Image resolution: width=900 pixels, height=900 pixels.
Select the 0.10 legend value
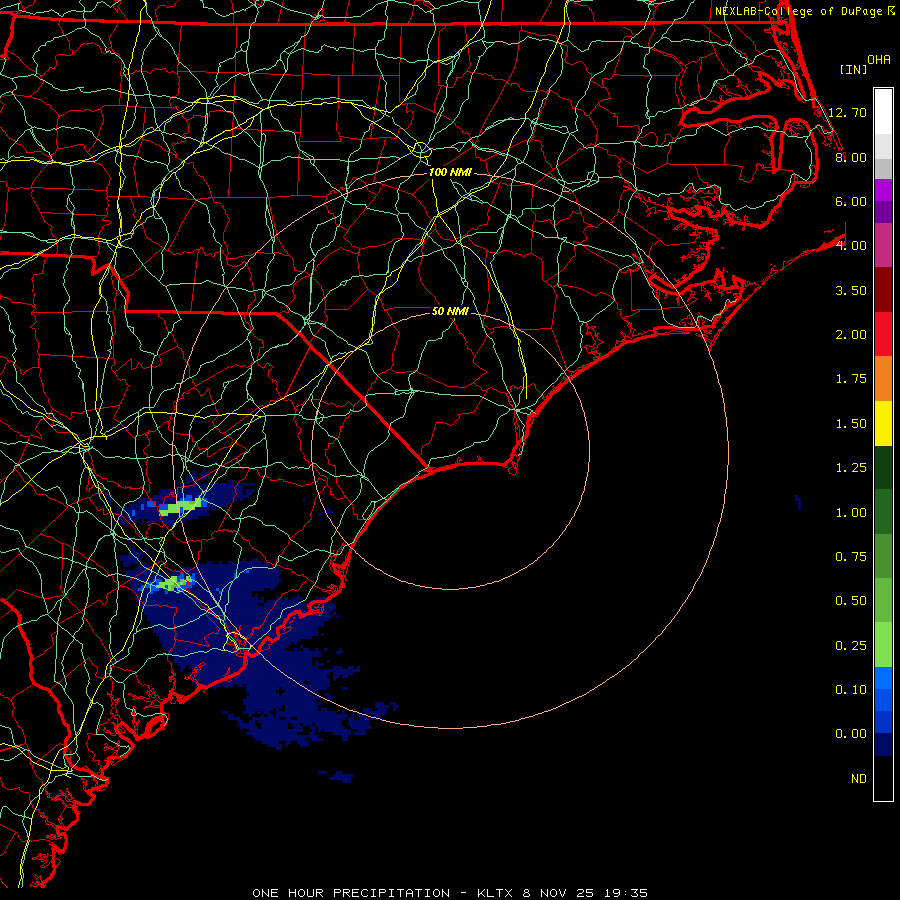[851, 690]
